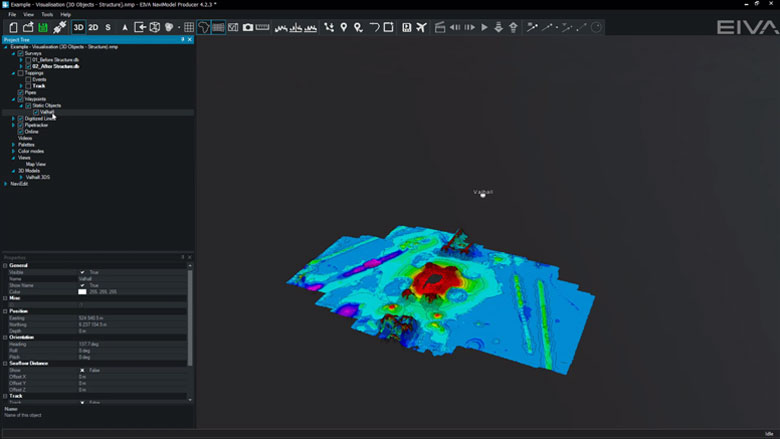Viewport: 780px width, 439px height.
Task: Enable the 01_Before Structure.db checkbox
Action: click(x=28, y=60)
